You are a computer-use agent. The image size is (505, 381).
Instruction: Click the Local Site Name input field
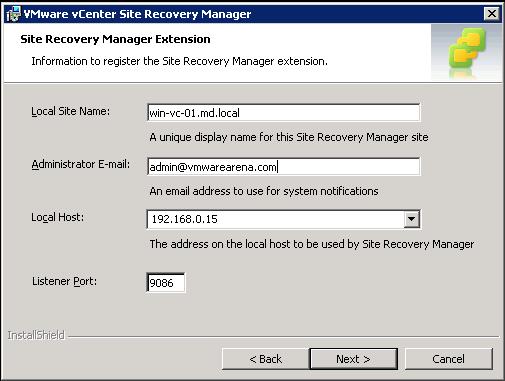click(283, 113)
